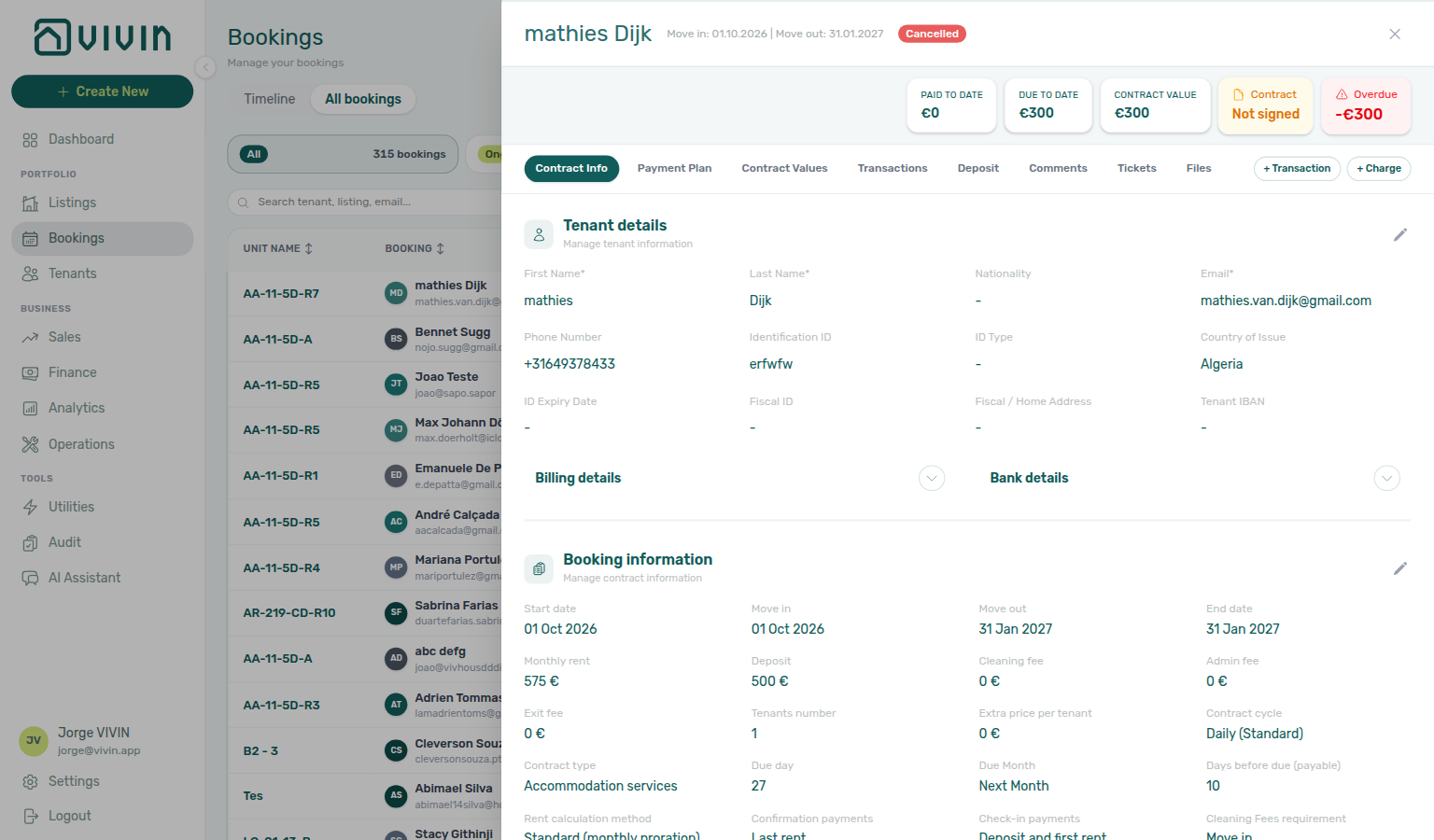Click the Cancelled status badge
The height and width of the screenshot is (840, 1434).
coord(932,34)
